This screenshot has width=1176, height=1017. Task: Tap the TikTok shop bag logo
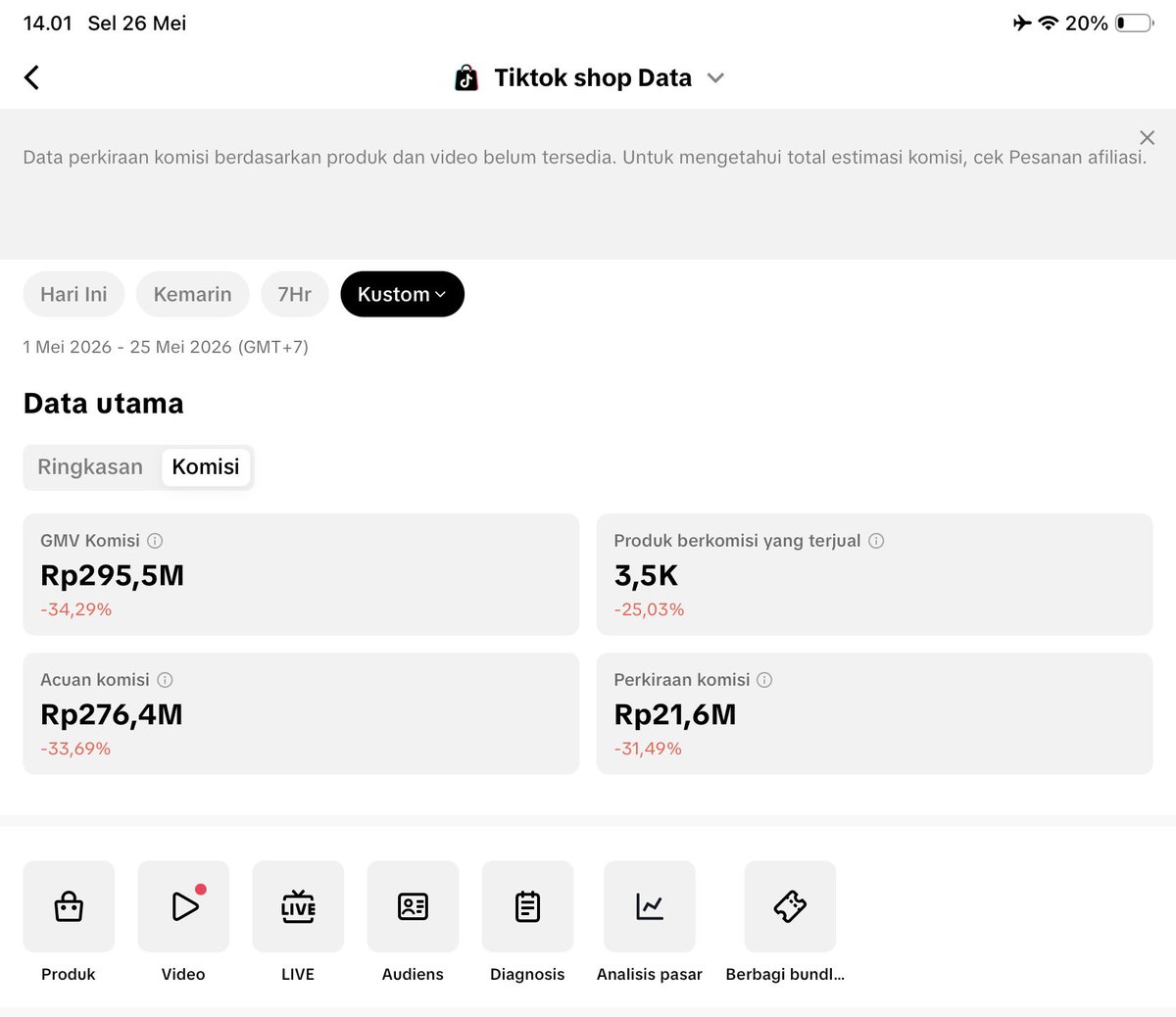tap(466, 77)
